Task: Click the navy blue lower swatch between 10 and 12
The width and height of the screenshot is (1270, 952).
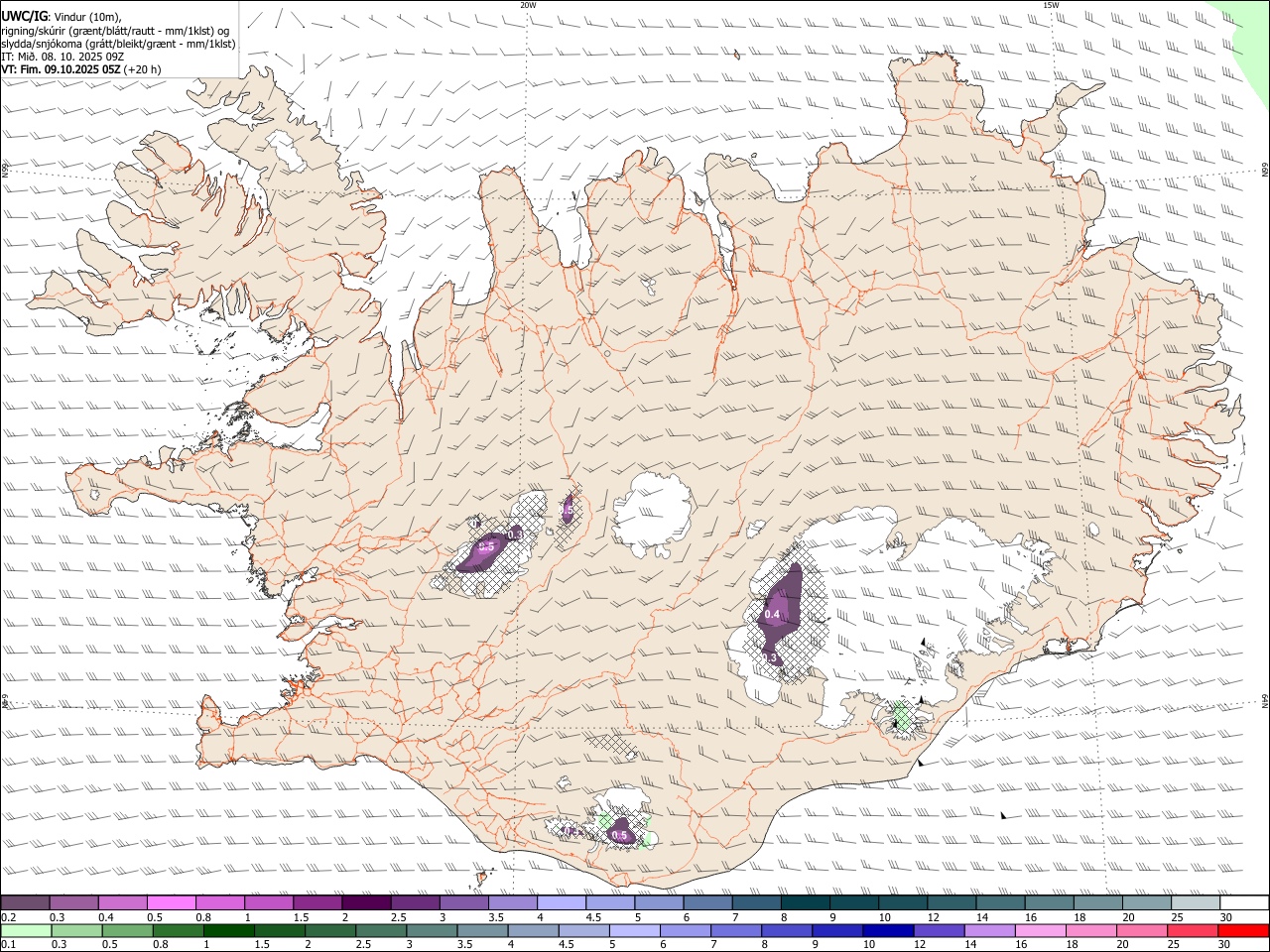Action: (x=887, y=930)
